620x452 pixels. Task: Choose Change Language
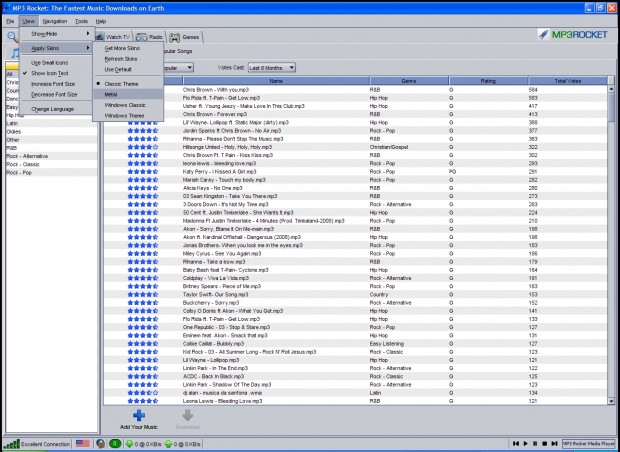click(x=53, y=109)
